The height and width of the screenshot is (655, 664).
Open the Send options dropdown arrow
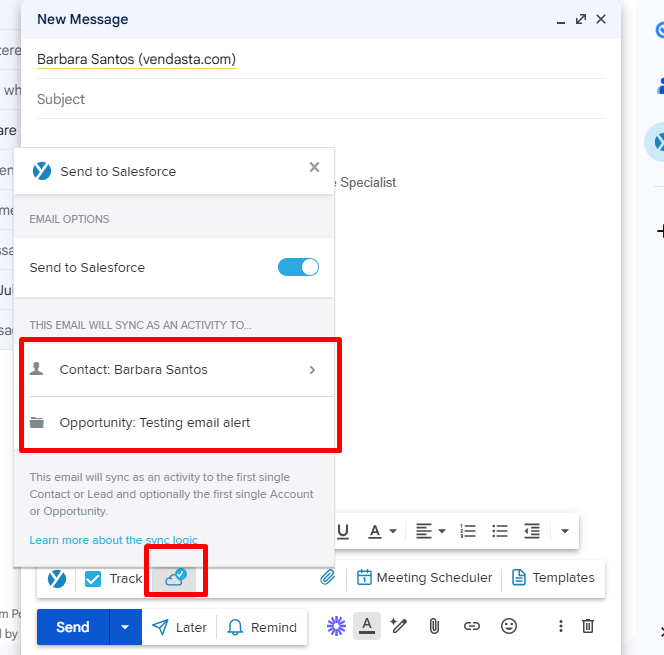[125, 627]
